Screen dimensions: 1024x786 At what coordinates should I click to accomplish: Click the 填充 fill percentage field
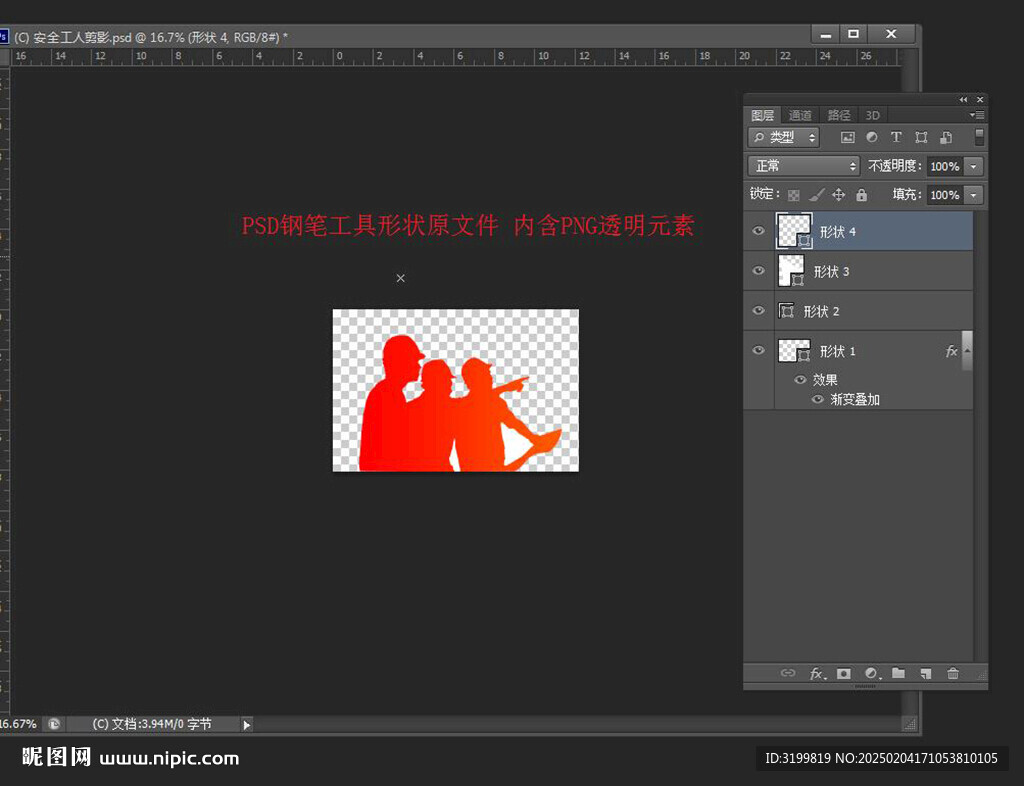pos(944,195)
